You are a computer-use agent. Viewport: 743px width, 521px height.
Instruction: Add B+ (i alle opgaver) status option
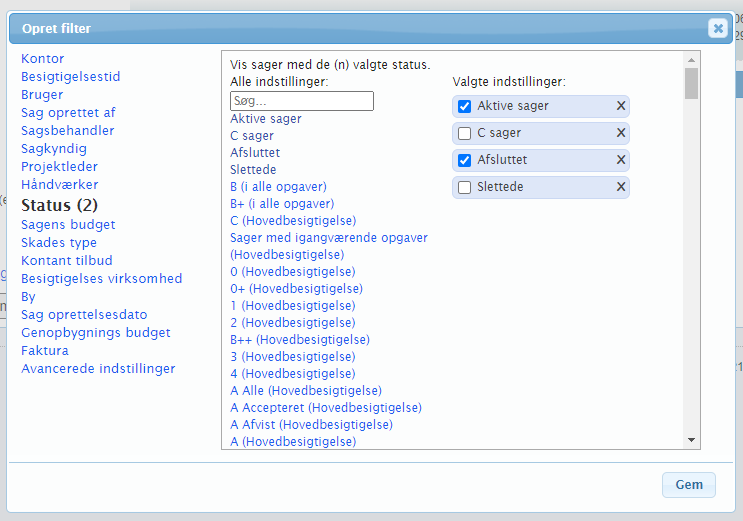282,203
